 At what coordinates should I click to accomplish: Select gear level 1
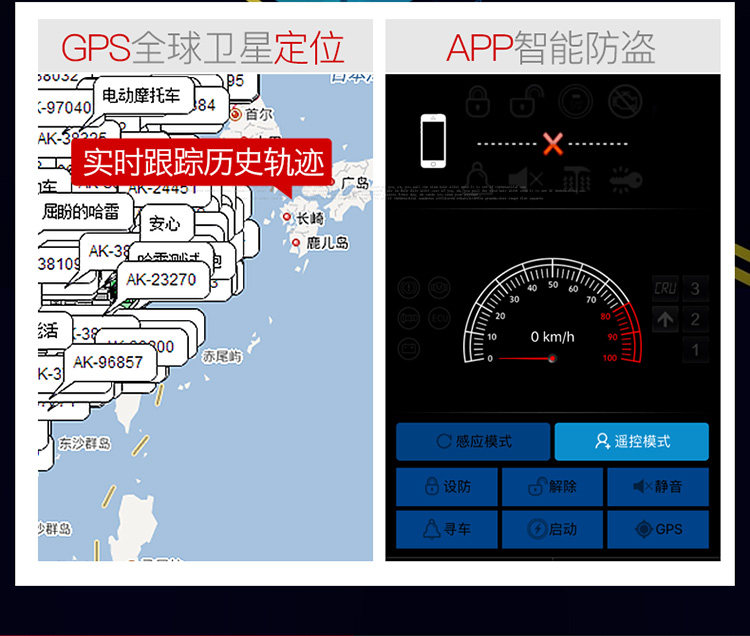pyautogui.click(x=695, y=350)
